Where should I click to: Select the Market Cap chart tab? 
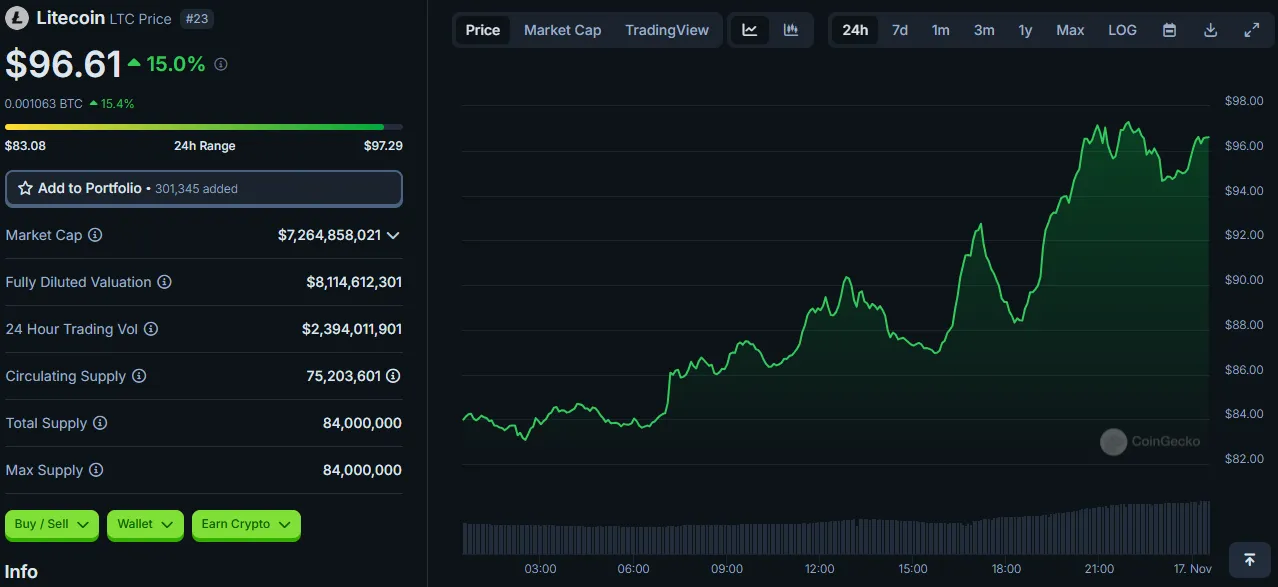(563, 30)
